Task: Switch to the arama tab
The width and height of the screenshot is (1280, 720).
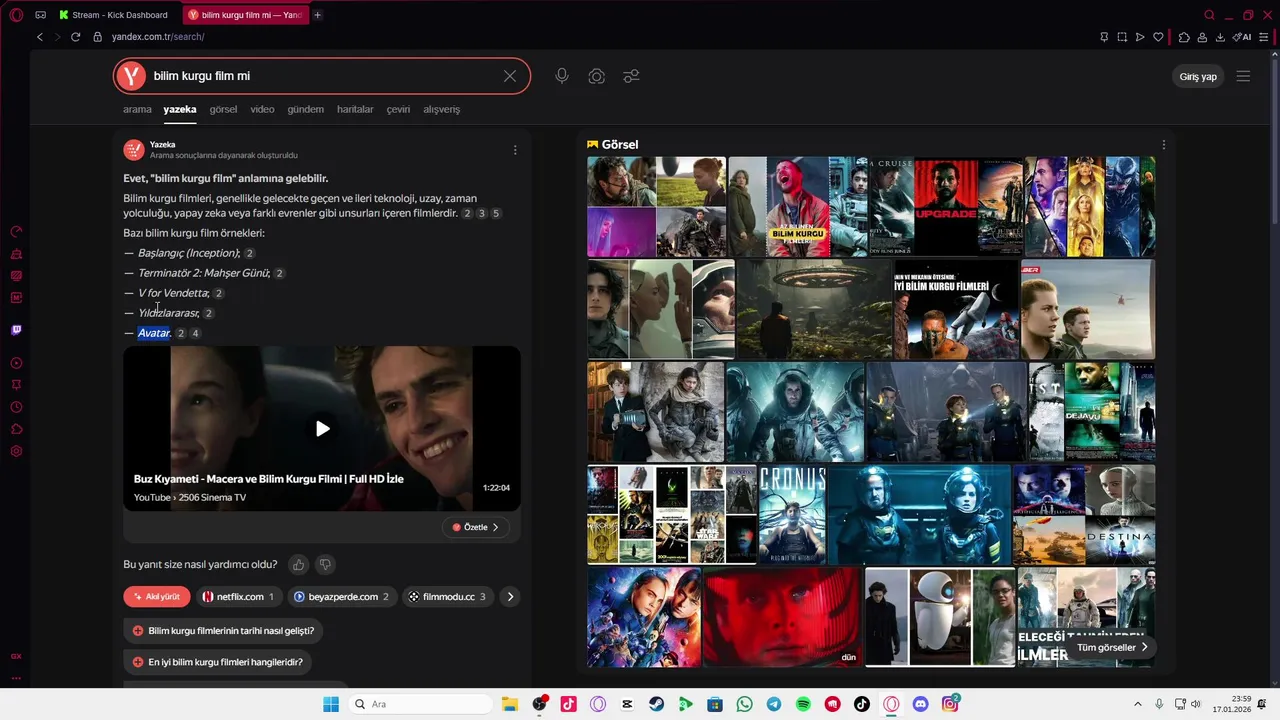Action: 137,109
